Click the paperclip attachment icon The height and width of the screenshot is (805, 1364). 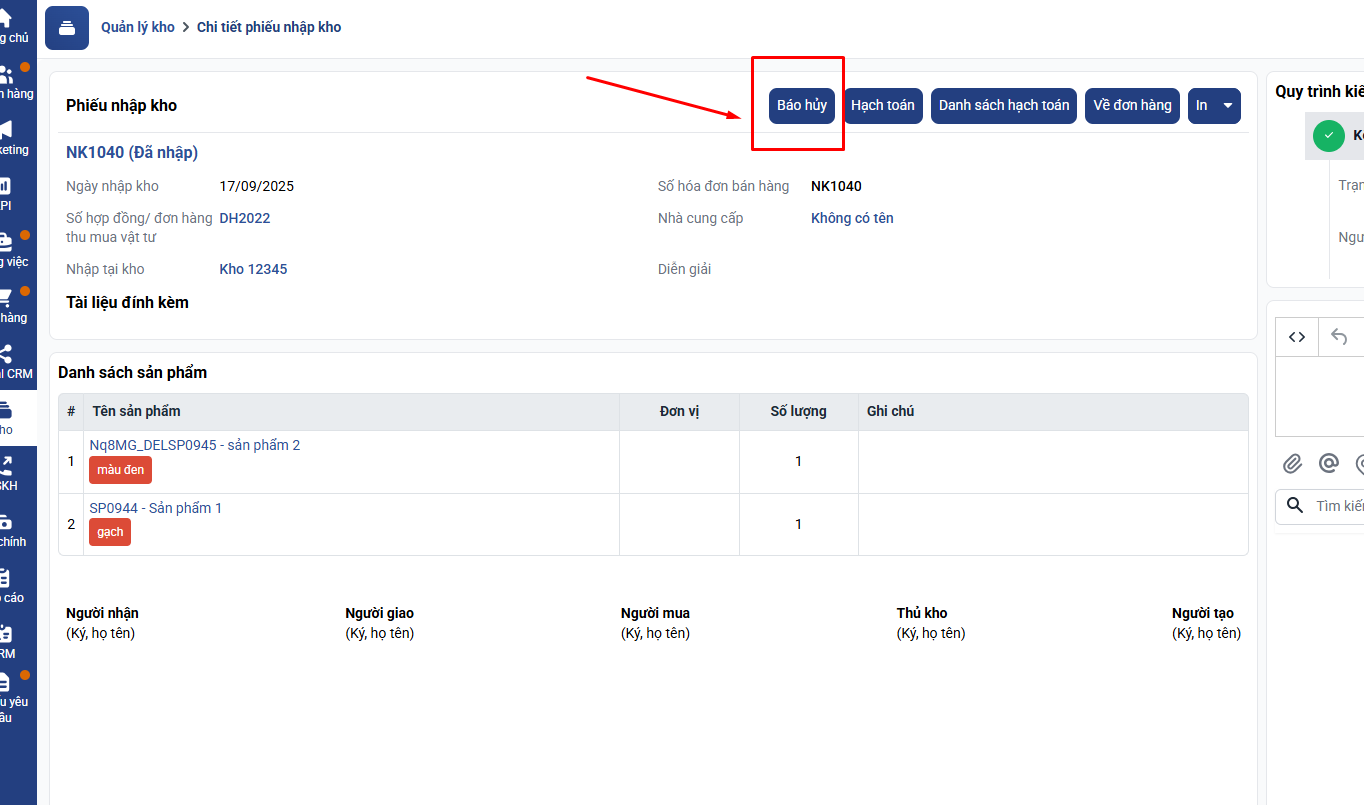(1293, 463)
